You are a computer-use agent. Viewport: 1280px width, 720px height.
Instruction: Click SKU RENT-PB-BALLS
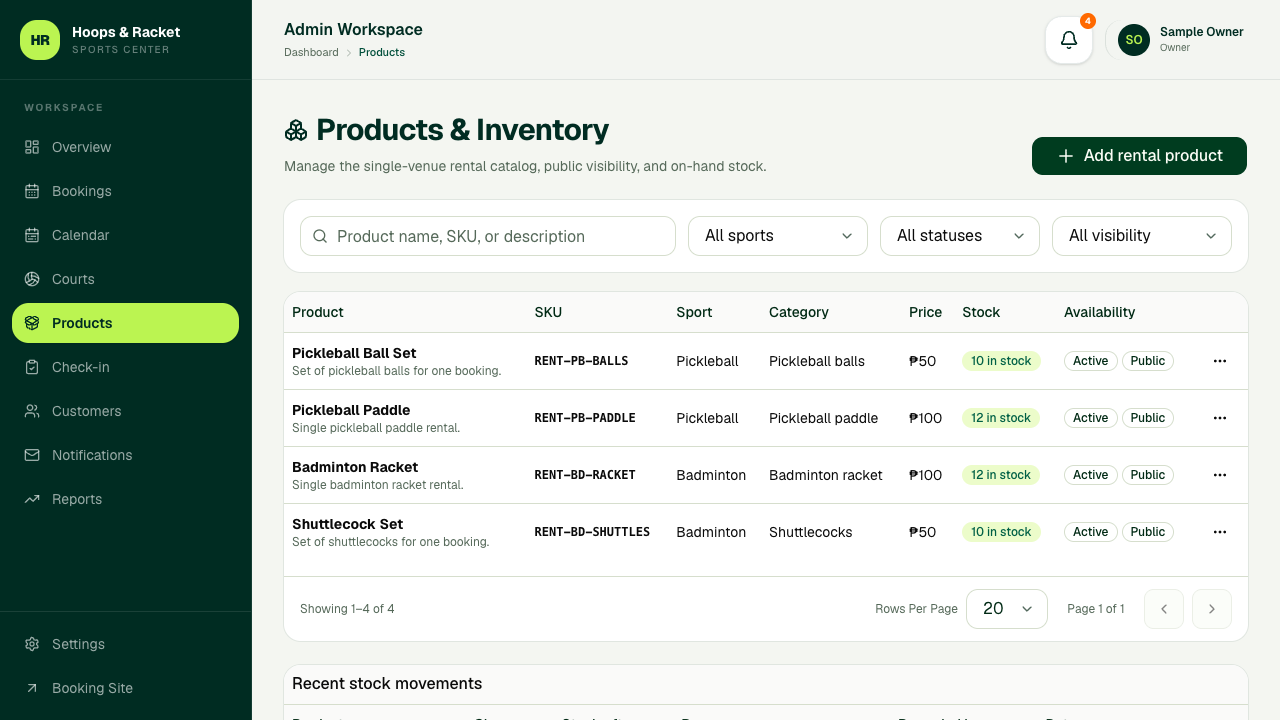581,361
